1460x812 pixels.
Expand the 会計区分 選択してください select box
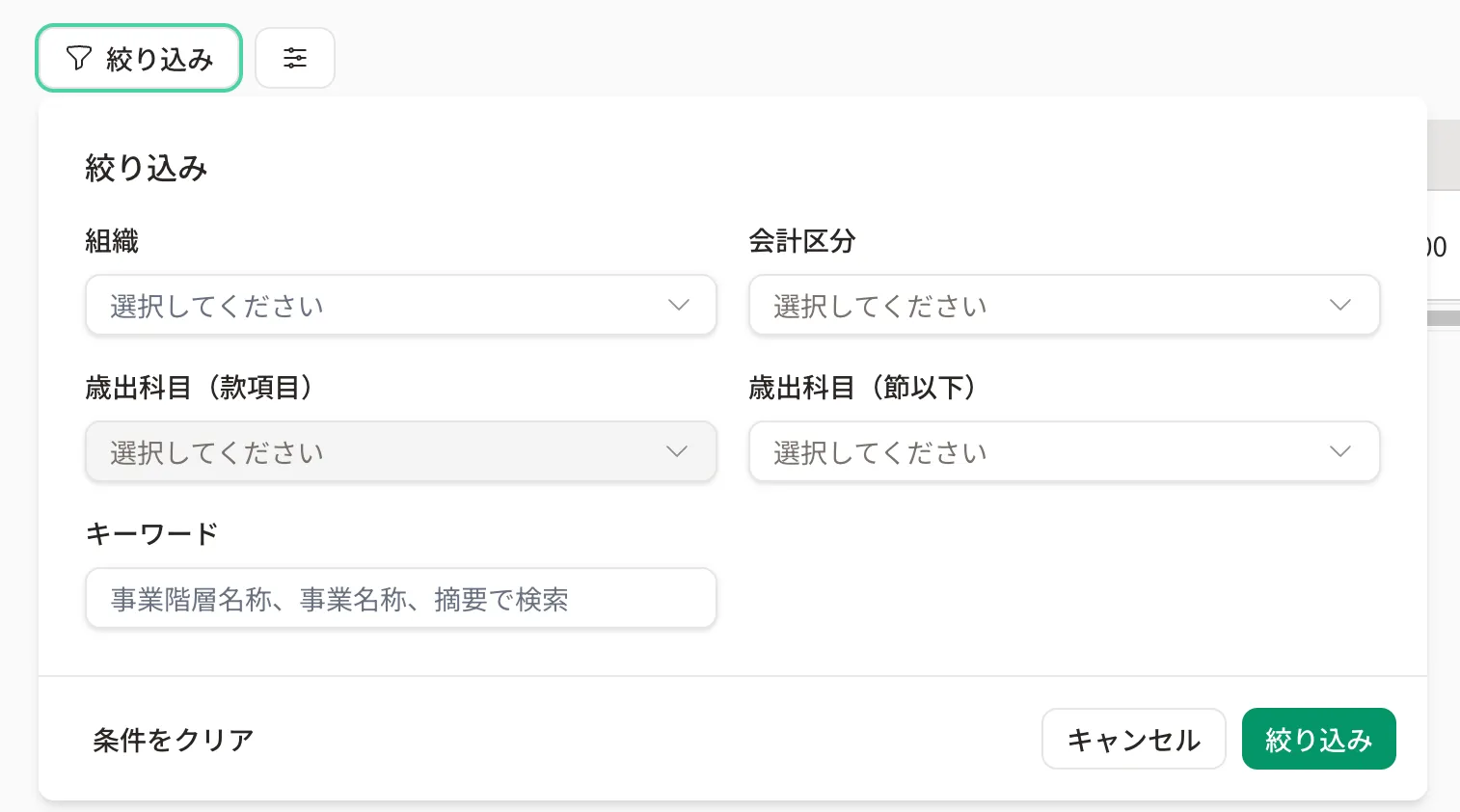click(x=1065, y=306)
